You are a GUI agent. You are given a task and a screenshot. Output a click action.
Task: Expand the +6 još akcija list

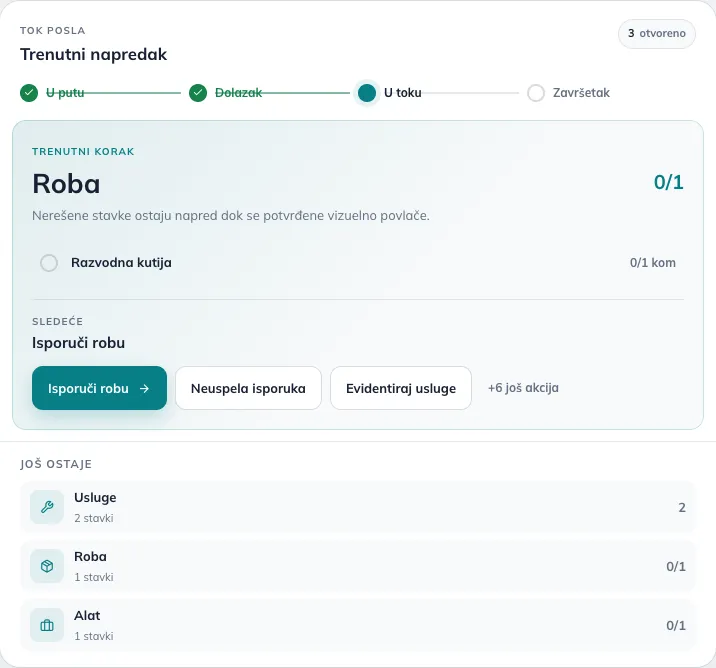(x=523, y=388)
